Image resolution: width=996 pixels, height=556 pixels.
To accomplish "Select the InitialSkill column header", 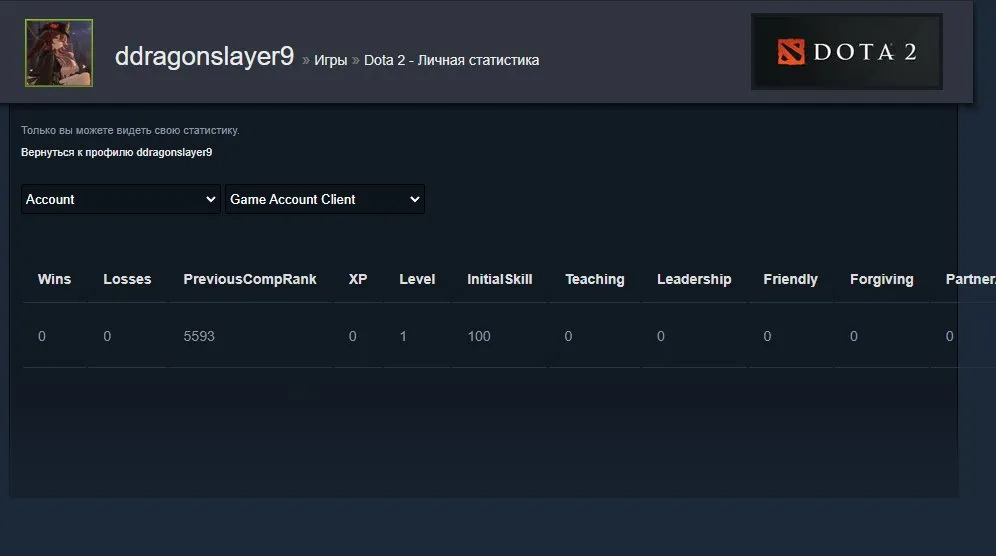I will coord(499,280).
